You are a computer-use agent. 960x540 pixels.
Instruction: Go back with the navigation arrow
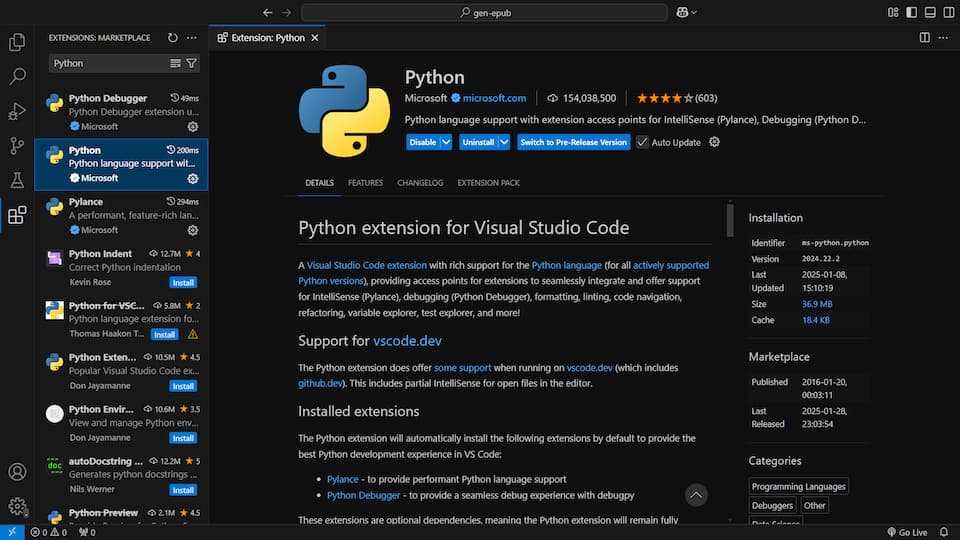pyautogui.click(x=268, y=12)
